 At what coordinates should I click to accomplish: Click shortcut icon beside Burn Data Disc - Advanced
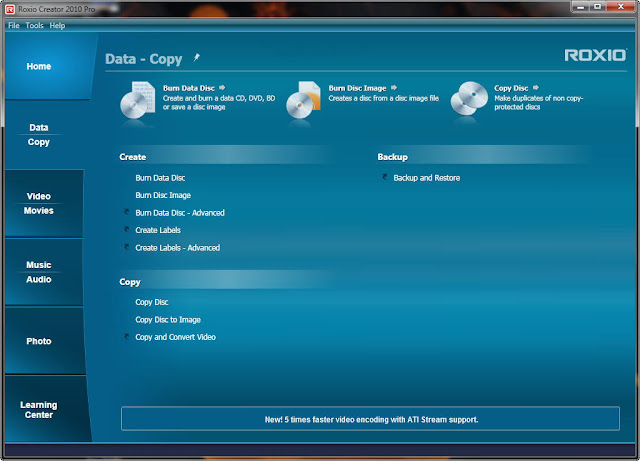(x=127, y=212)
